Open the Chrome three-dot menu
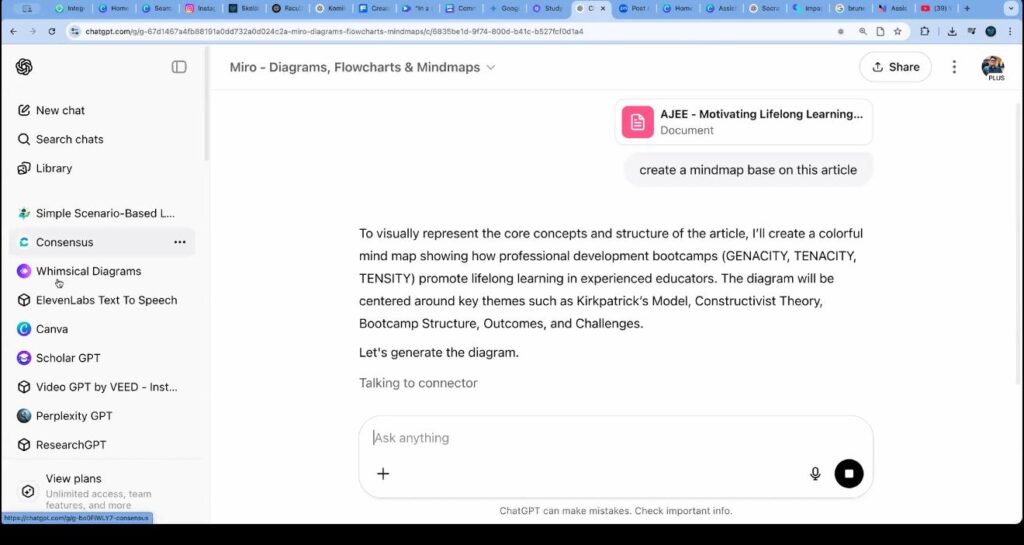Screen dimensions: 1024x545 [1010, 31]
